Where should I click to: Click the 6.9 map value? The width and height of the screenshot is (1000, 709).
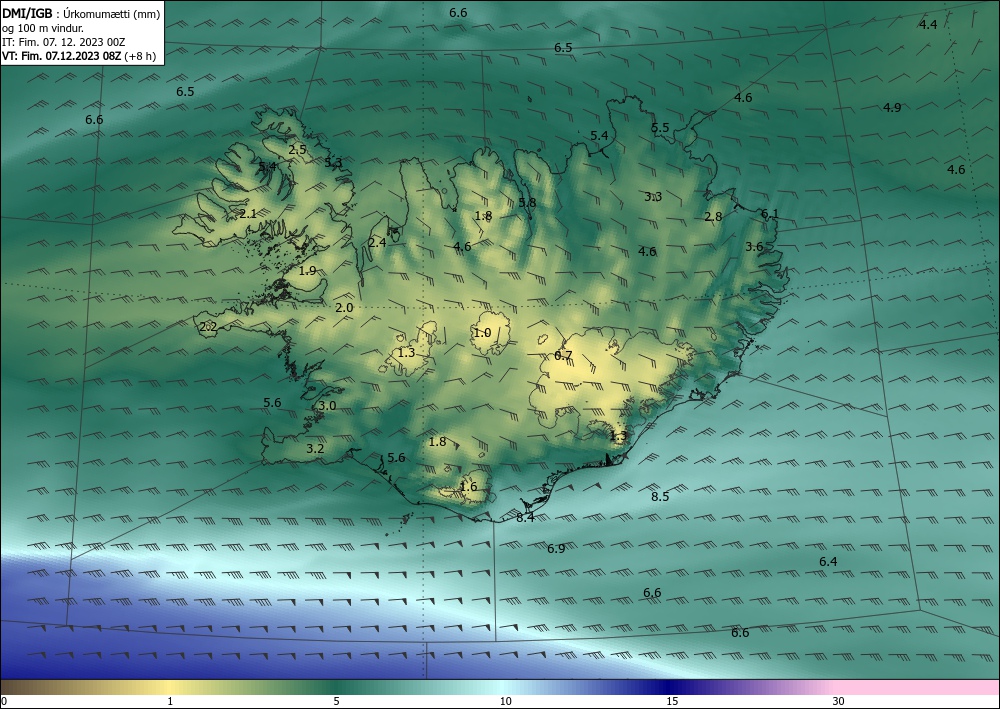point(556,549)
